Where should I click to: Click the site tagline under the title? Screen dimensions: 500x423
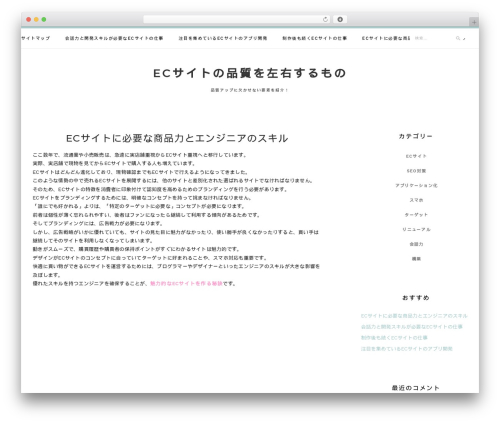point(249,90)
